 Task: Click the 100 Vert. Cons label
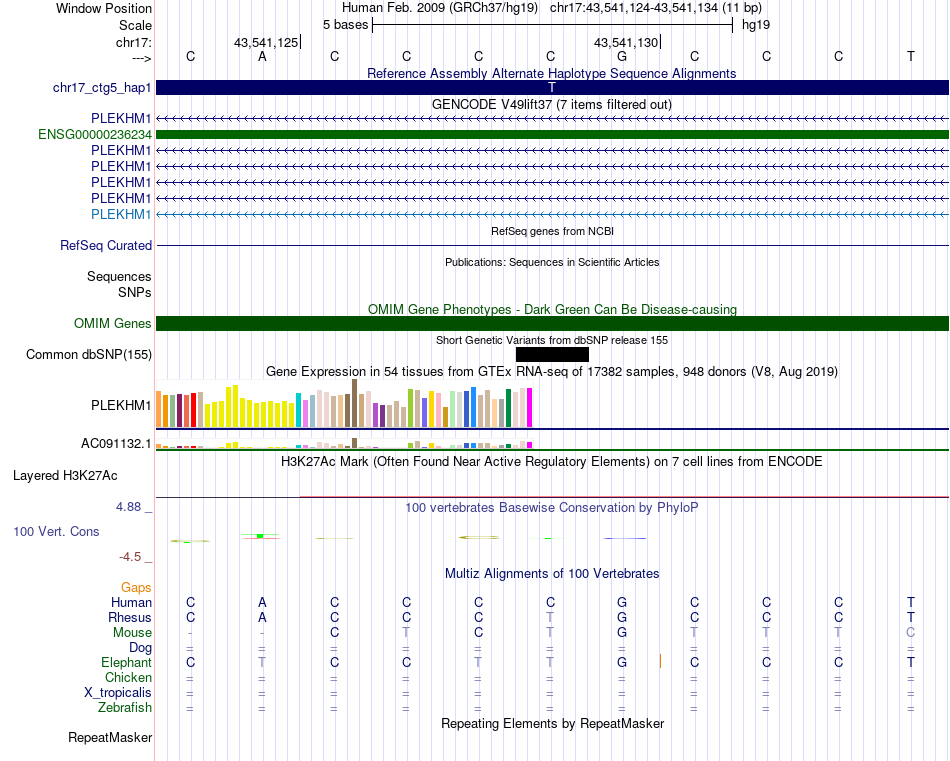(x=56, y=531)
